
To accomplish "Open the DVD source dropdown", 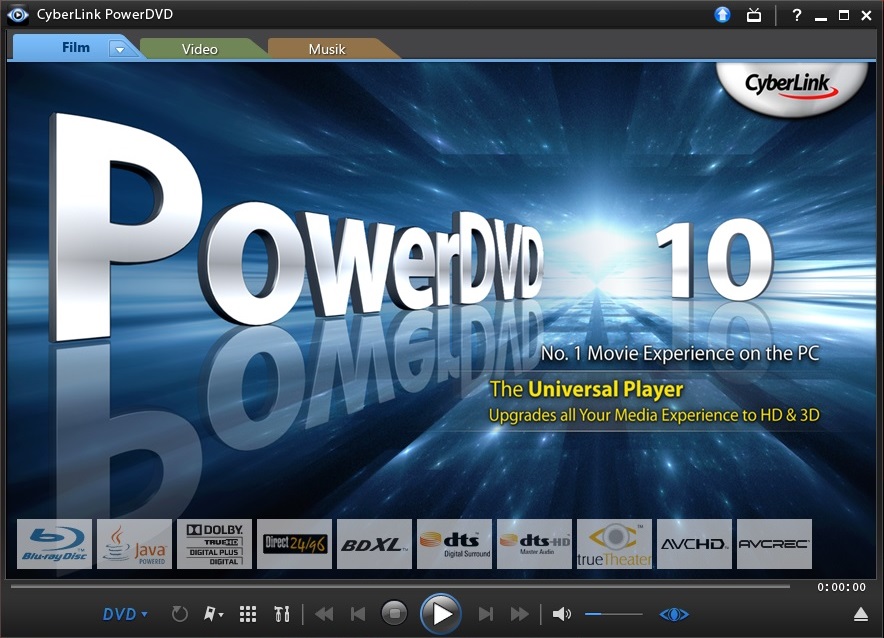I will 125,614.
